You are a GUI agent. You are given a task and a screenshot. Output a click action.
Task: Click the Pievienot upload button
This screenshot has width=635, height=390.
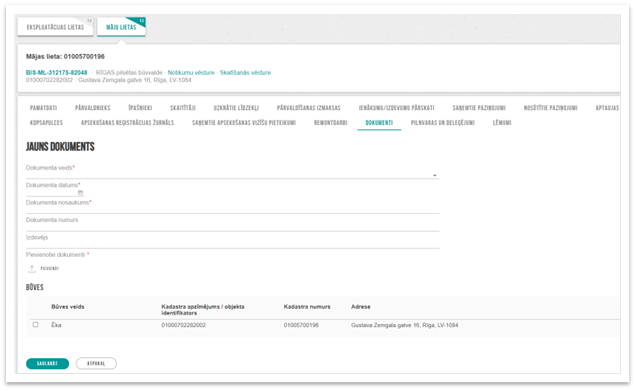point(44,269)
